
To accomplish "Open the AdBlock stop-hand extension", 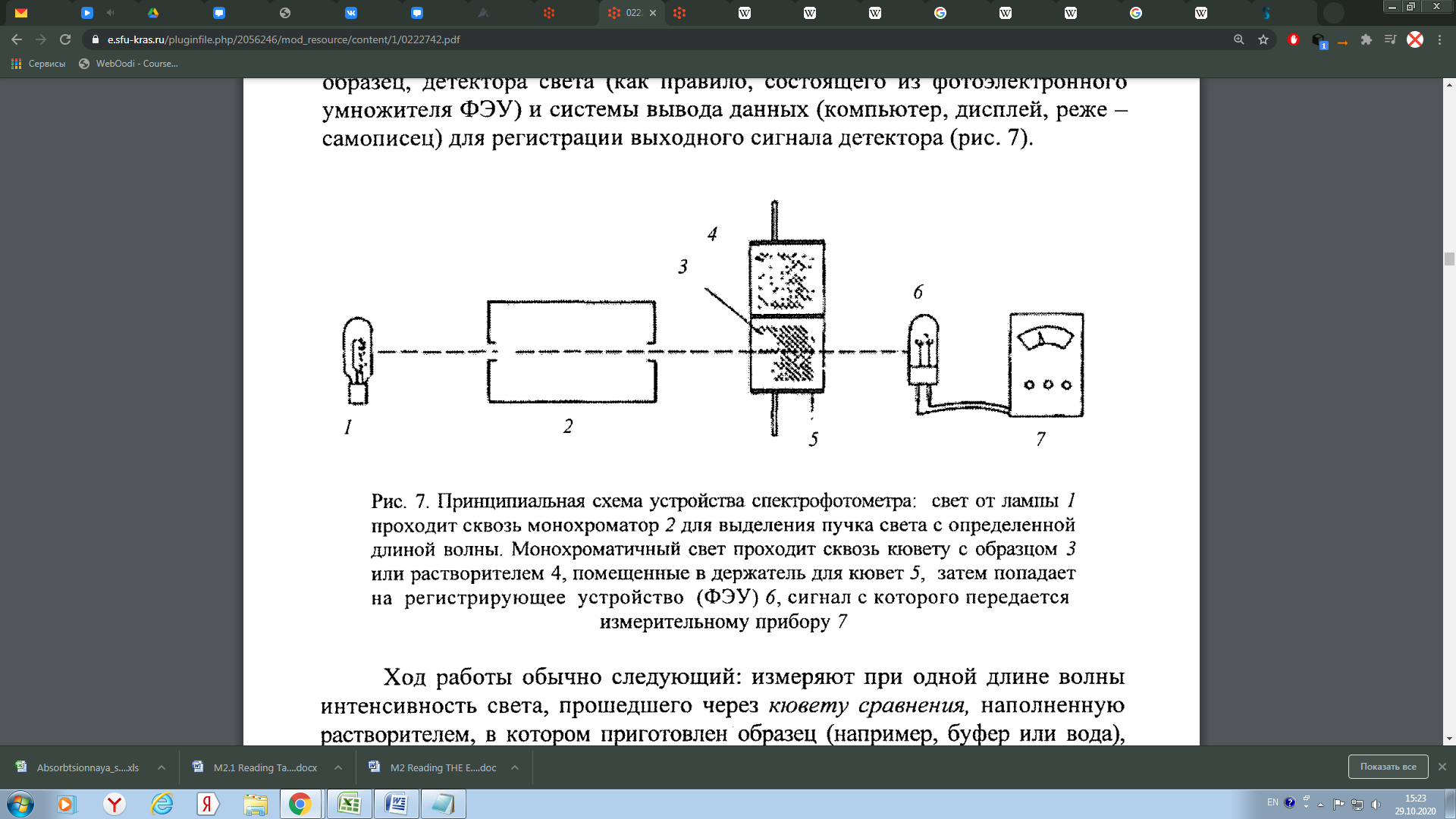I will (1294, 39).
